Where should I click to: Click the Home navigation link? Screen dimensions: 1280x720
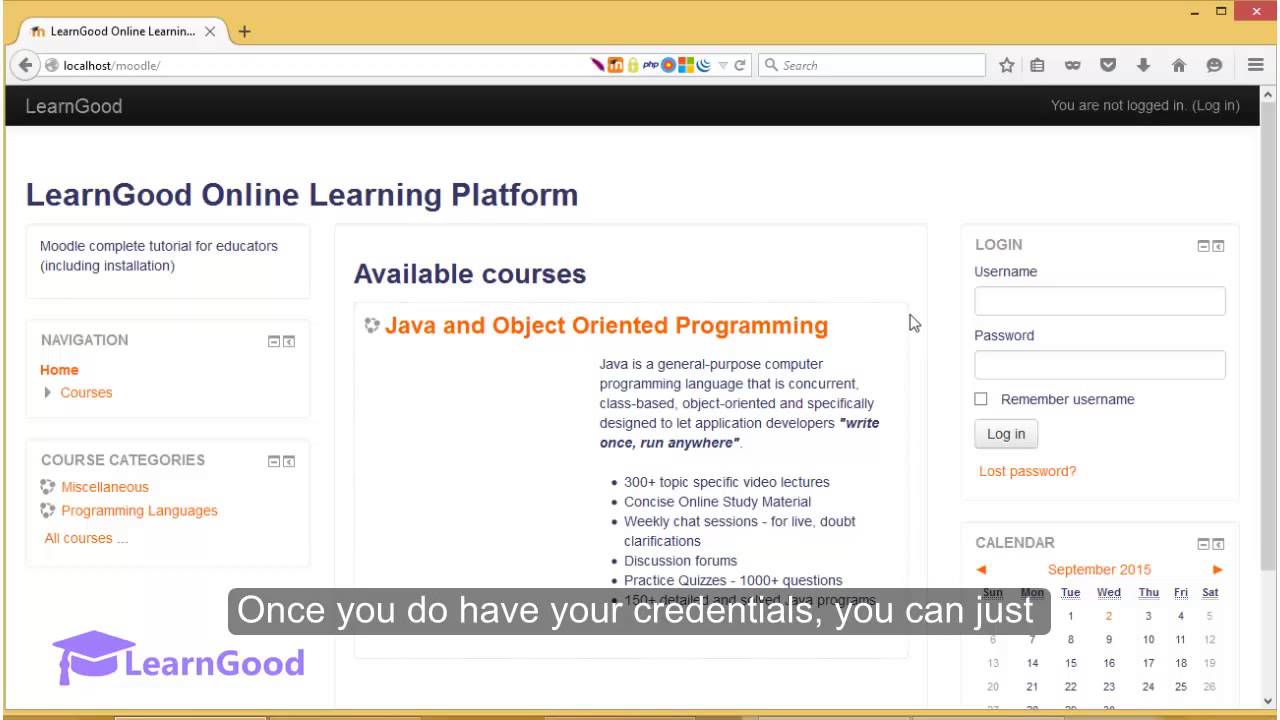tap(59, 370)
